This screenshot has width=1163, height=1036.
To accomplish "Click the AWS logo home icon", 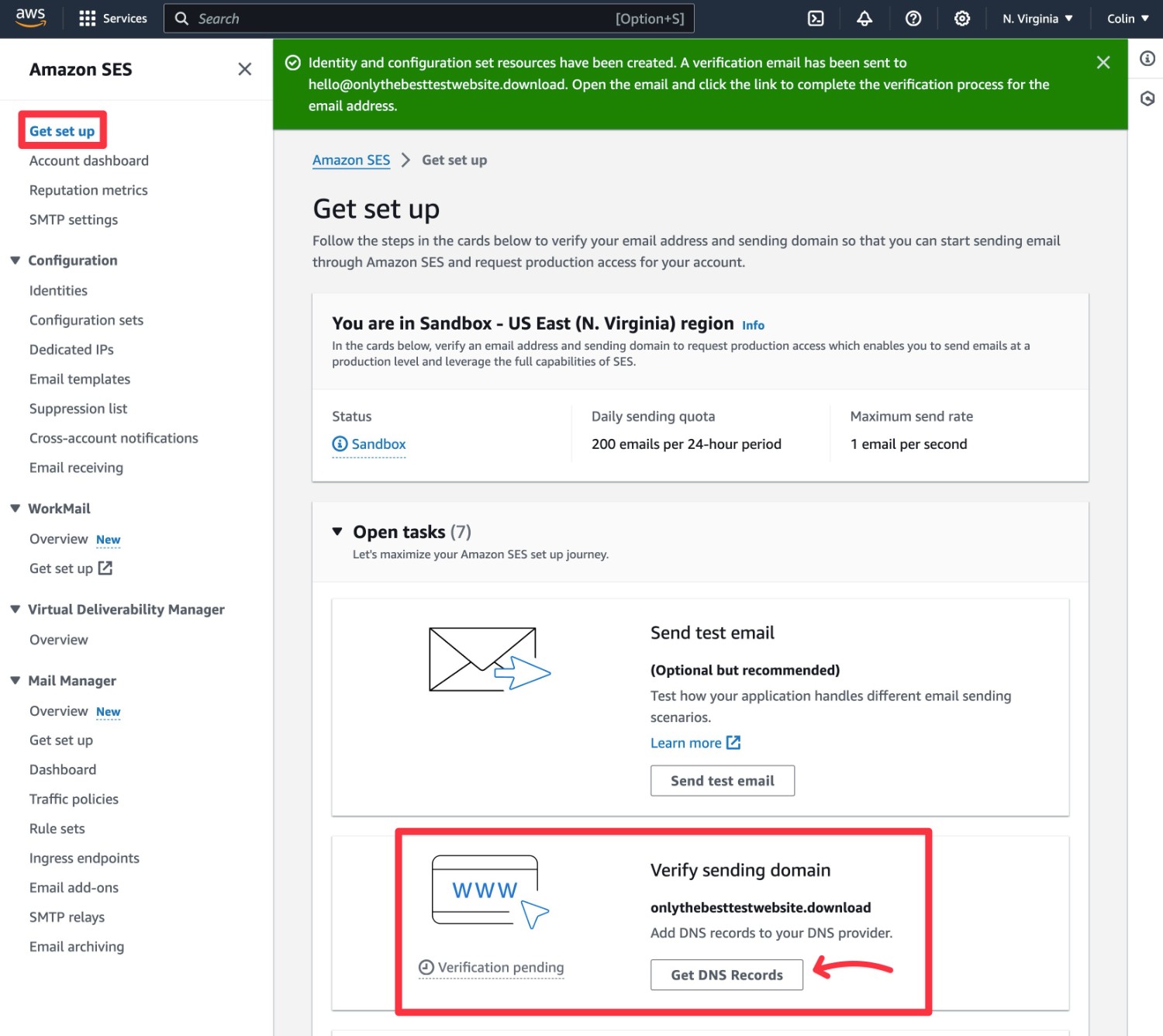I will [x=31, y=18].
